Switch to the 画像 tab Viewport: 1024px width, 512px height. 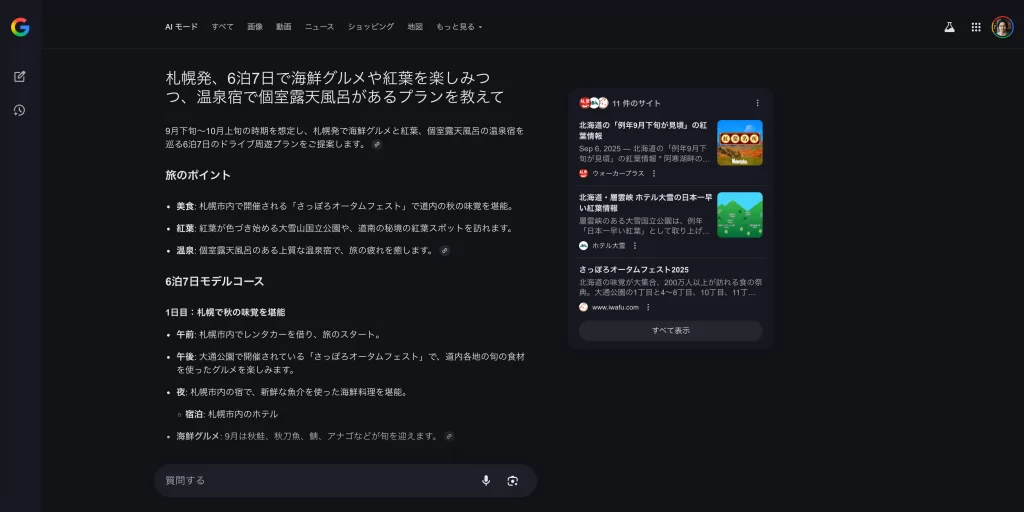point(255,27)
